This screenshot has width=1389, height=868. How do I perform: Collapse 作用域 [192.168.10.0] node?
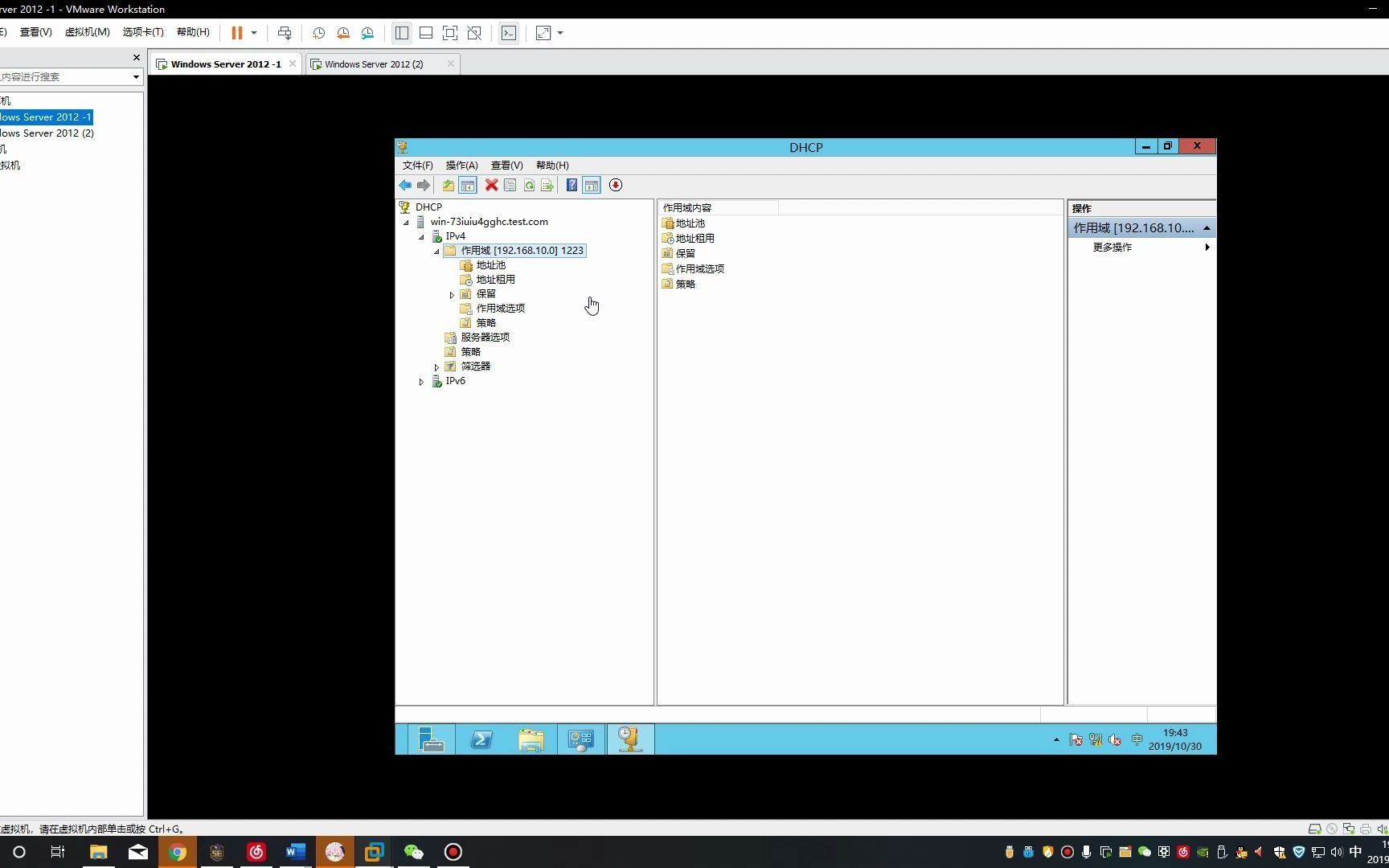pyautogui.click(x=436, y=252)
